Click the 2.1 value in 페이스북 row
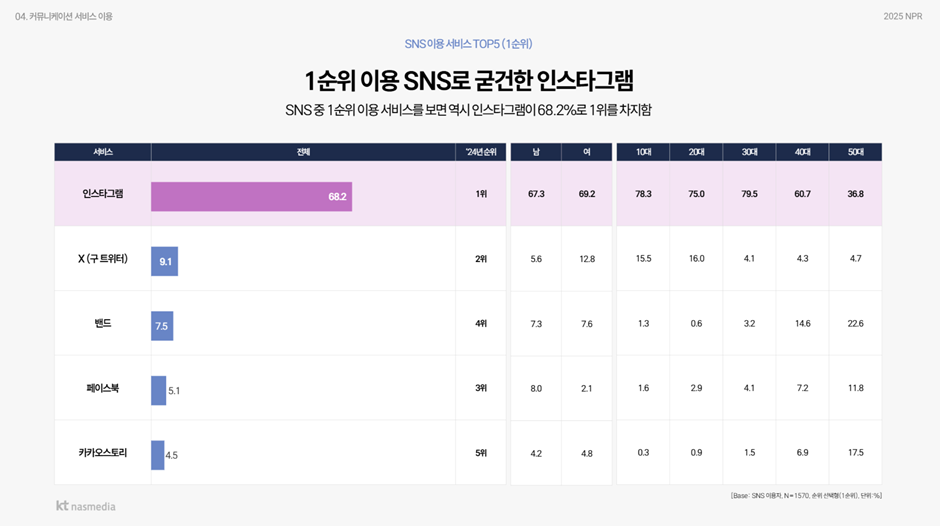Screen dimensions: 940x526 coord(587,388)
